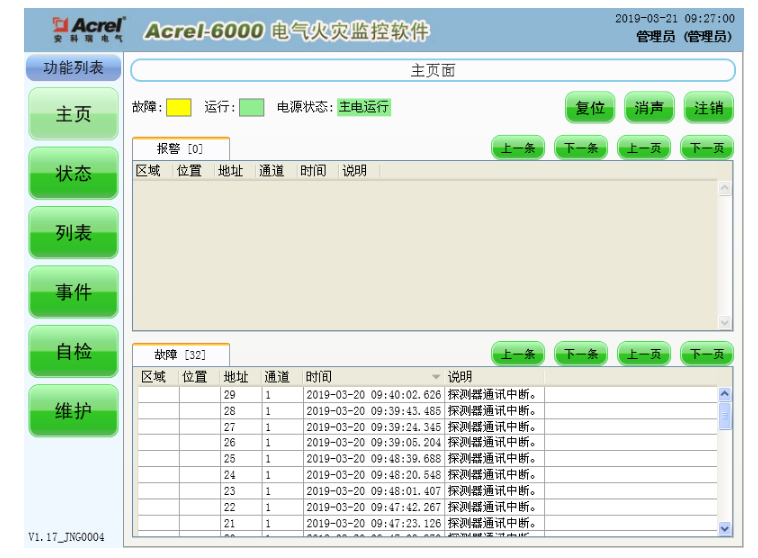758x558 pixels.
Task: Go to next alarm page 下一页
Action: 707,147
